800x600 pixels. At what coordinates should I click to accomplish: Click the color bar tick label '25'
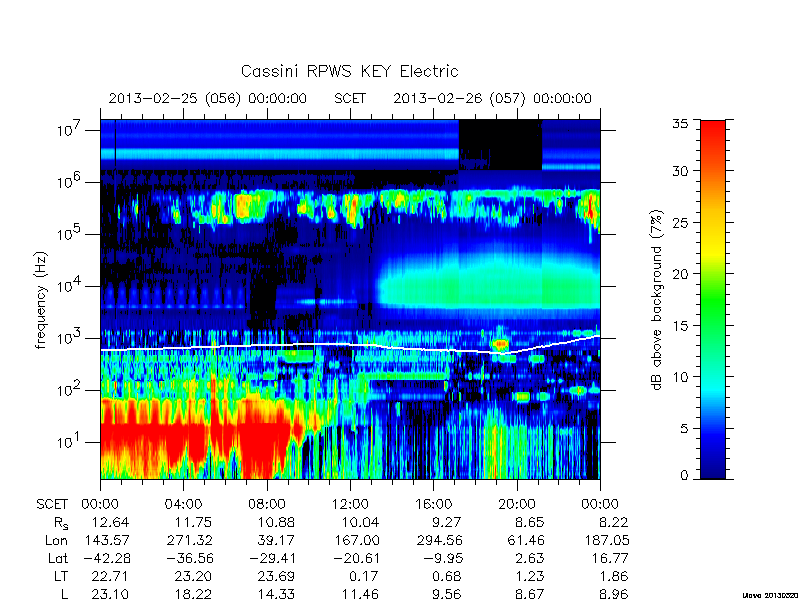coord(680,222)
